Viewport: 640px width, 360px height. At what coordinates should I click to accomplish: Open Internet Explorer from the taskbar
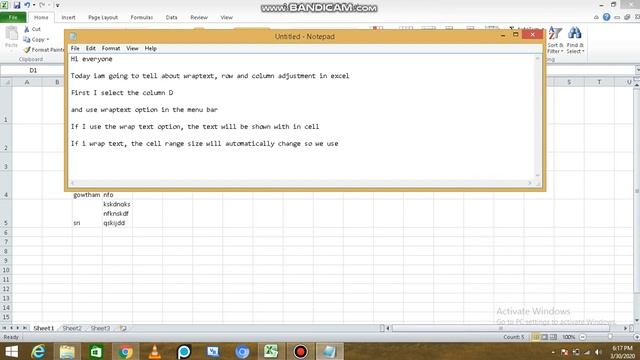(x=38, y=351)
